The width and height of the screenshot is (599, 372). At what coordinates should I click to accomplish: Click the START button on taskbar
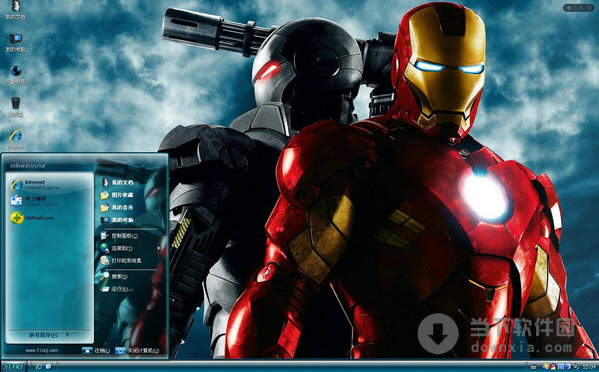(x=13, y=367)
